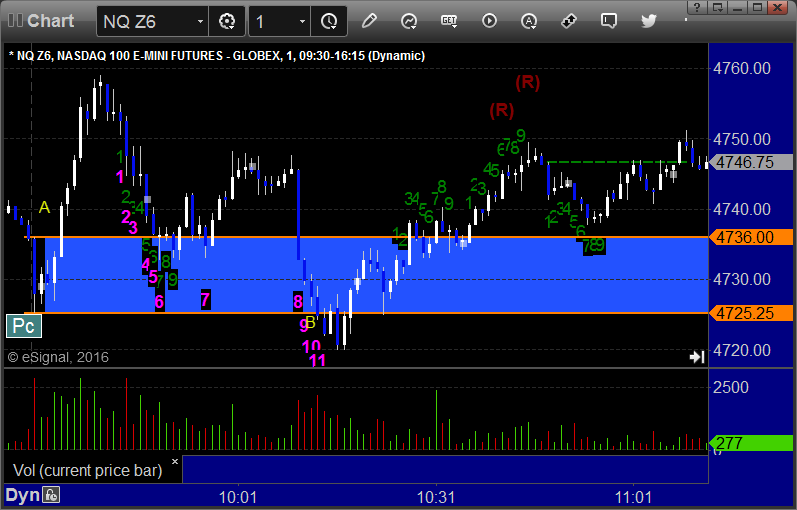The image size is (797, 510).
Task: Maximize the Chart window
Action: pos(757,8)
